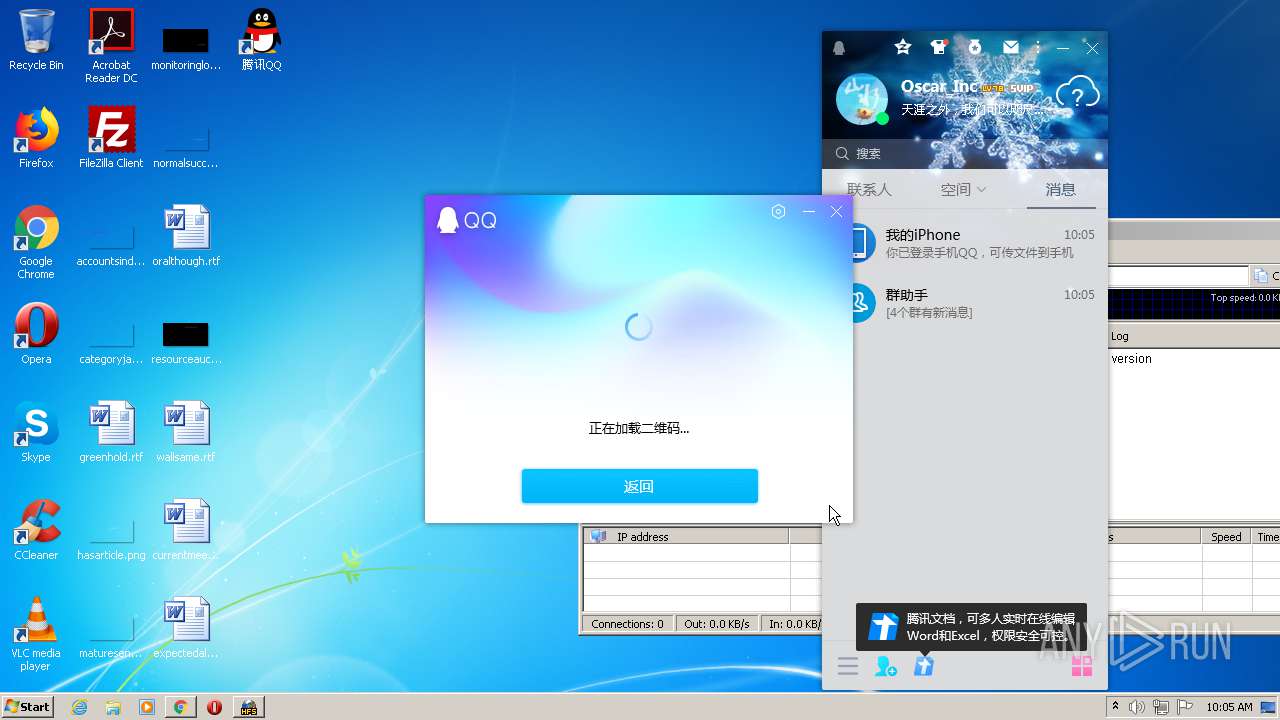The height and width of the screenshot is (720, 1280).
Task: Show hidden tray icons arrow
Action: (x=1116, y=707)
